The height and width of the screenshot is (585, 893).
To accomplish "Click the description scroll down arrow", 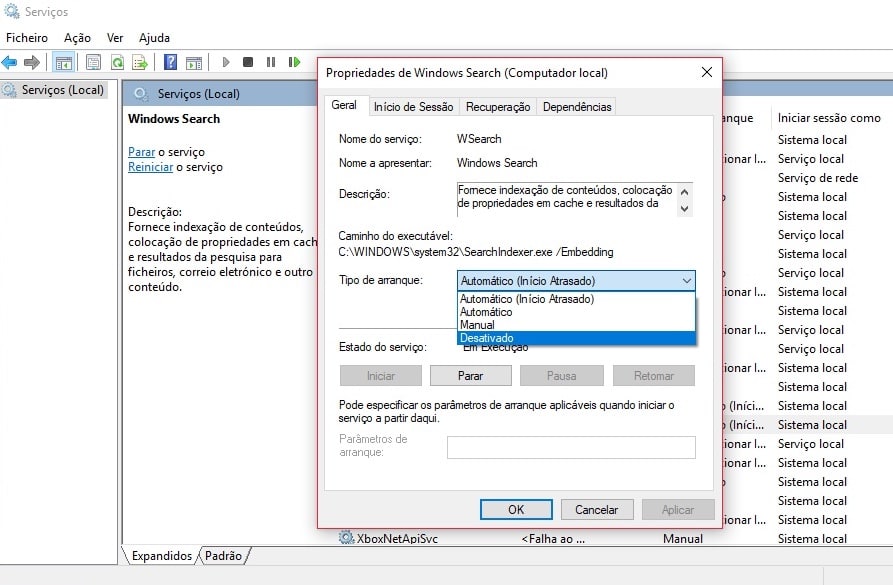I will 685,208.
